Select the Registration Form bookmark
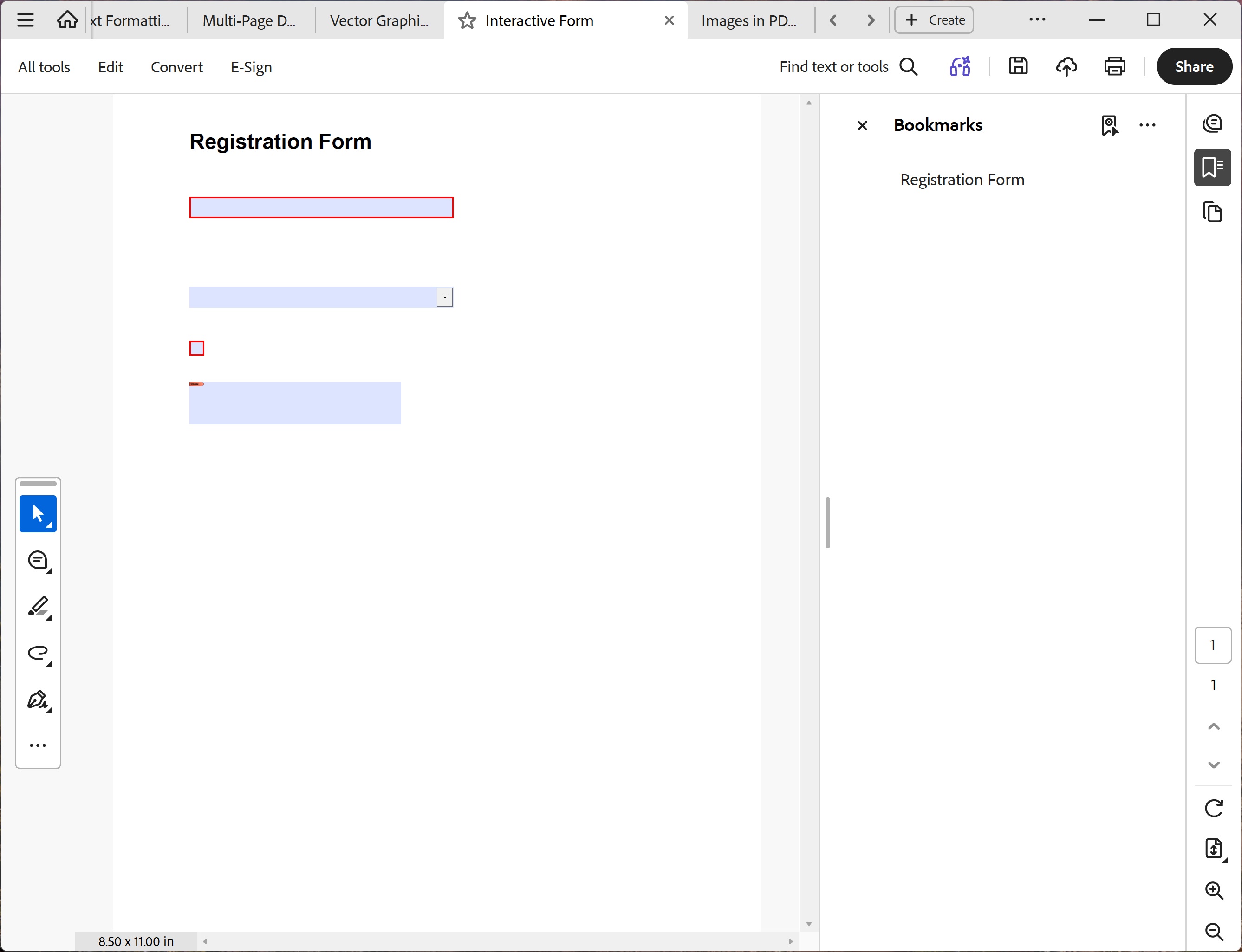 tap(962, 180)
